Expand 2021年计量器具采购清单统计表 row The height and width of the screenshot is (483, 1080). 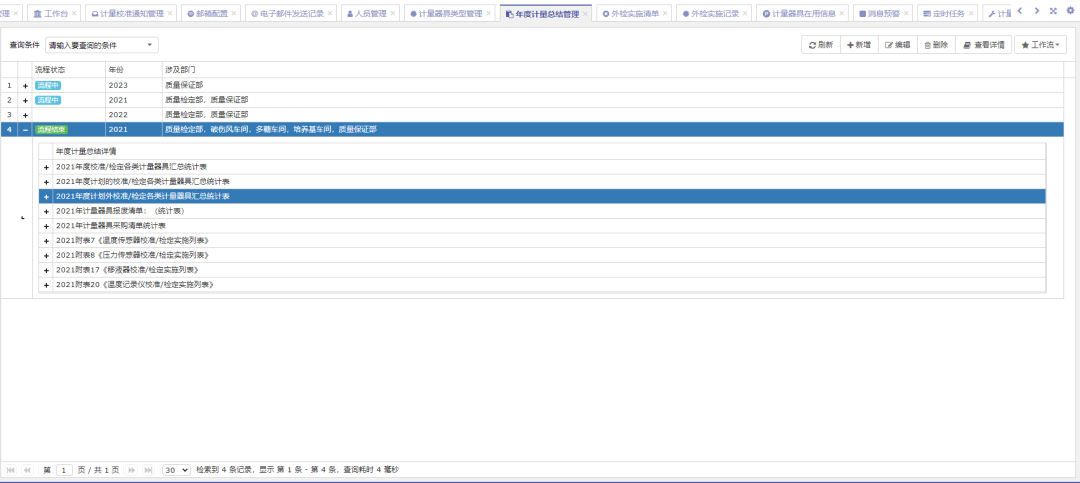coord(46,226)
